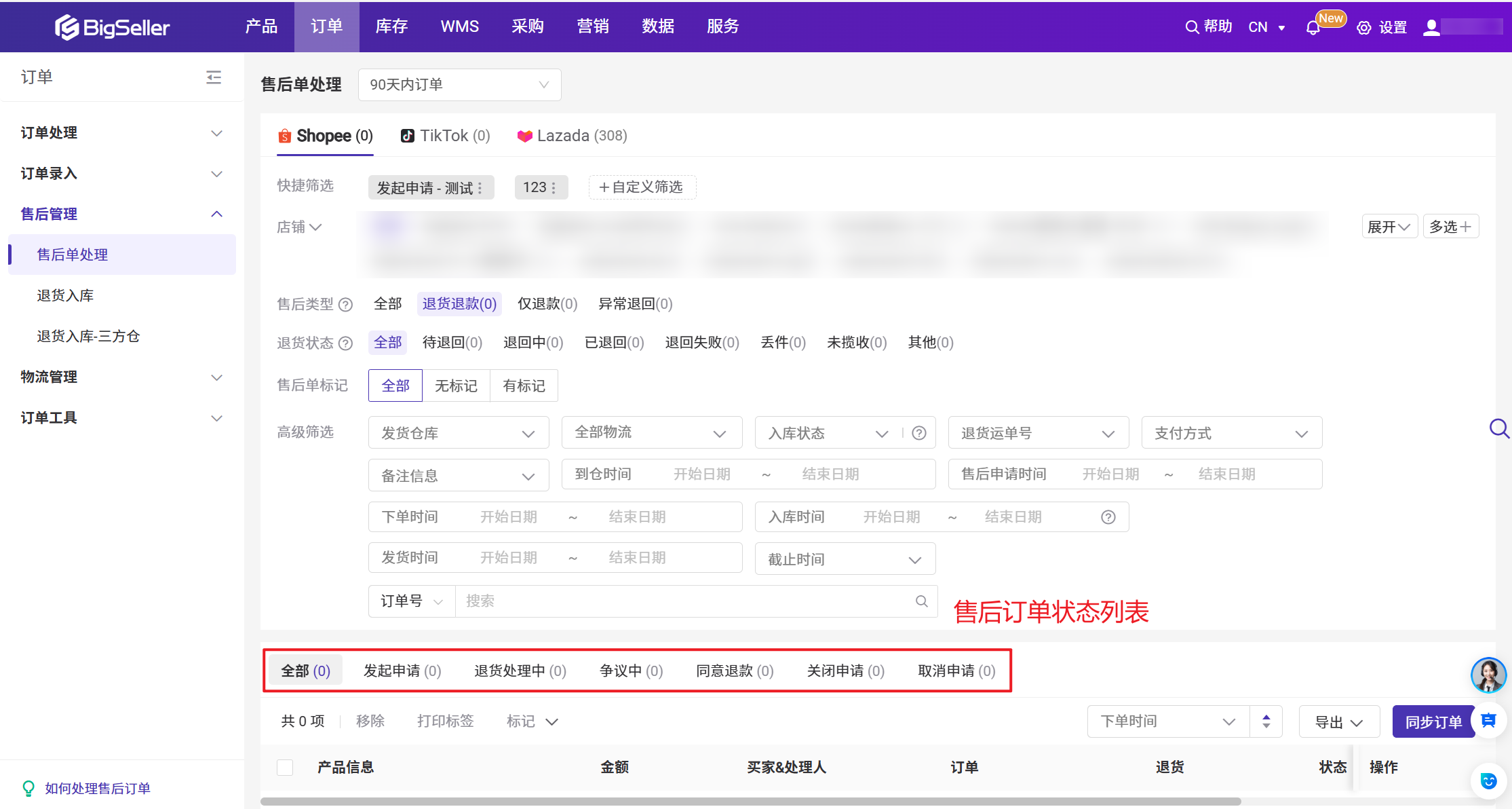Click the user profile avatar icon
The width and height of the screenshot is (1512, 809).
(1431, 27)
